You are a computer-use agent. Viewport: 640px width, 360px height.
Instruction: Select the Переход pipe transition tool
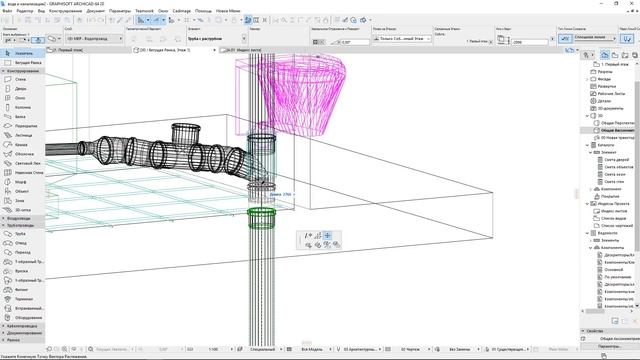pyautogui.click(x=22, y=252)
